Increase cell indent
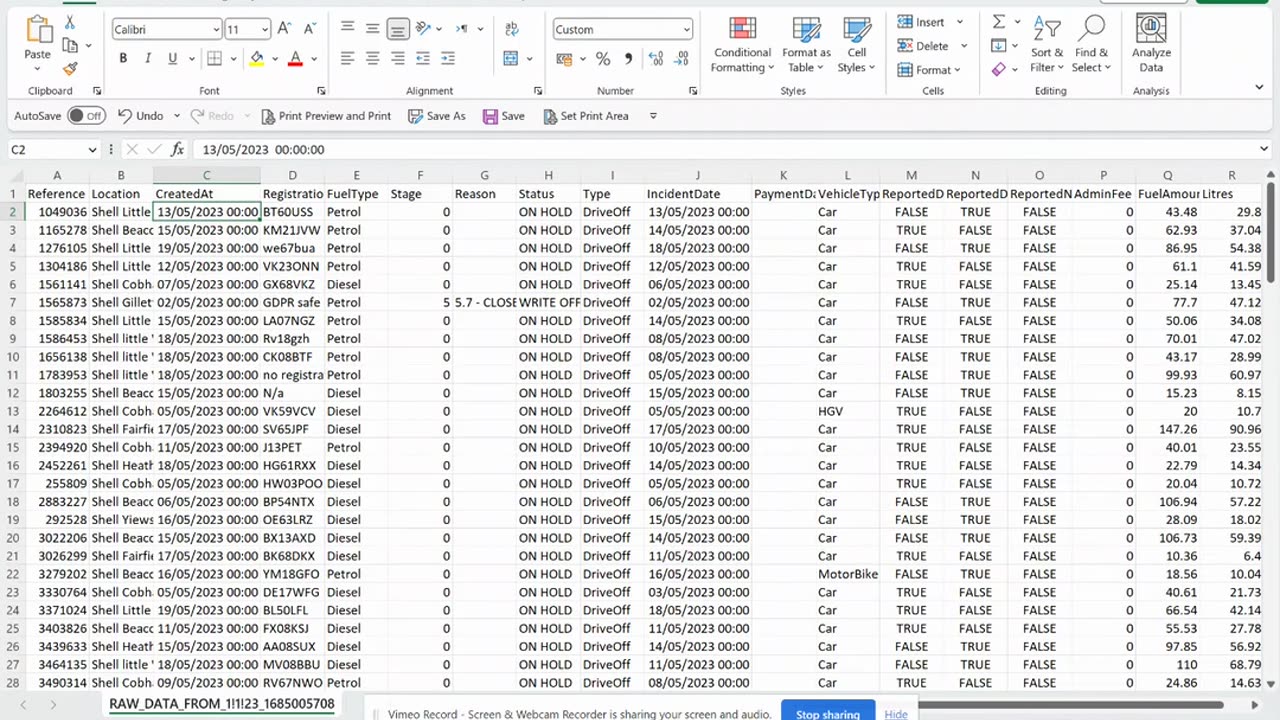This screenshot has height=720, width=1280. [x=447, y=58]
